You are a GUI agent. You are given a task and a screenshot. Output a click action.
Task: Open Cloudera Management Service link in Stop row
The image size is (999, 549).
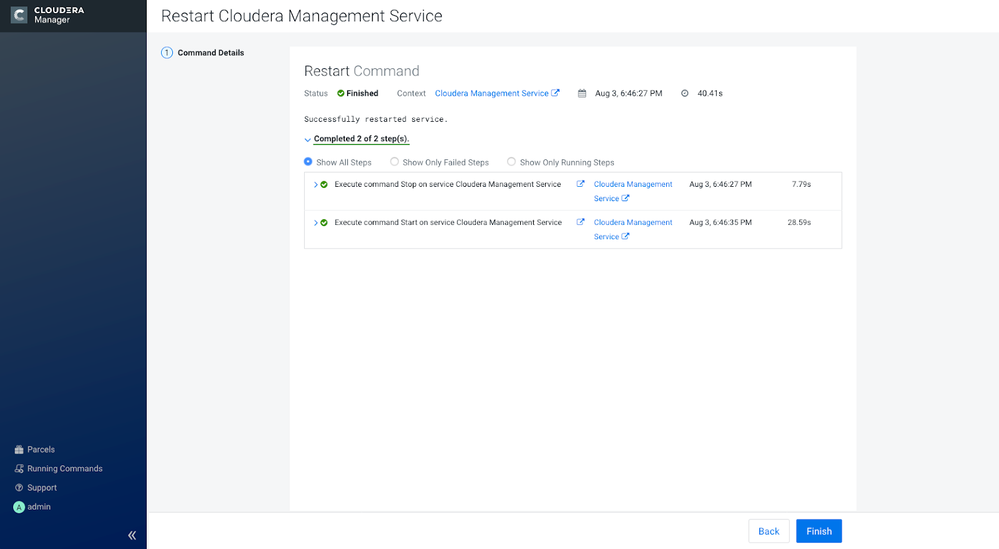point(633,191)
